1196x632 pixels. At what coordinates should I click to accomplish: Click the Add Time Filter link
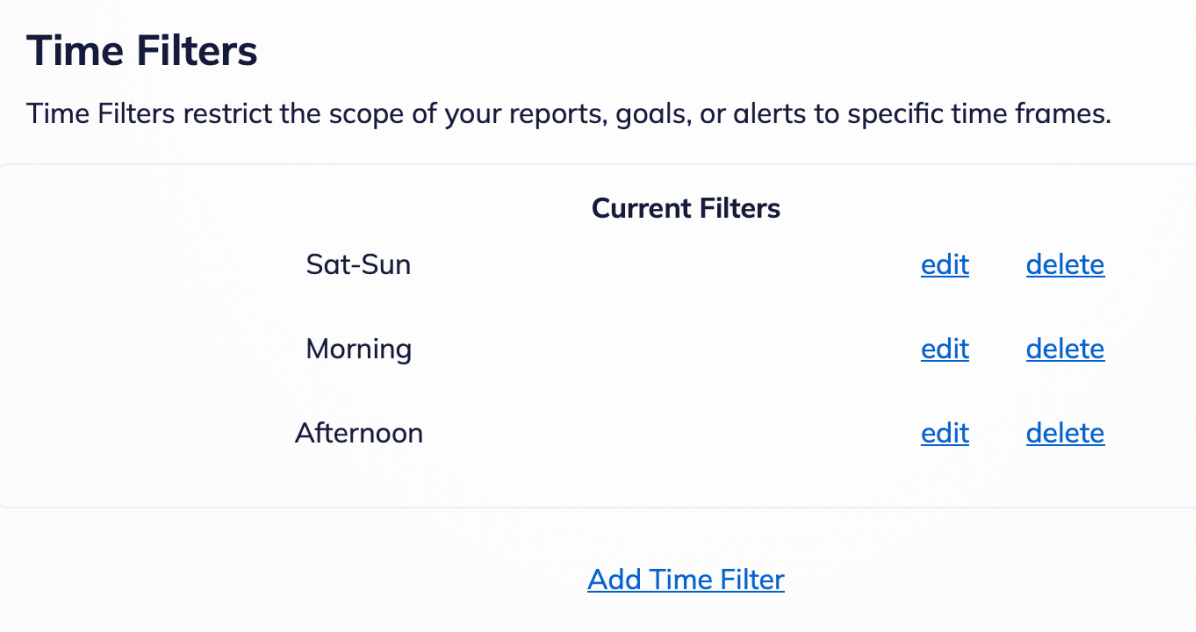coord(686,579)
